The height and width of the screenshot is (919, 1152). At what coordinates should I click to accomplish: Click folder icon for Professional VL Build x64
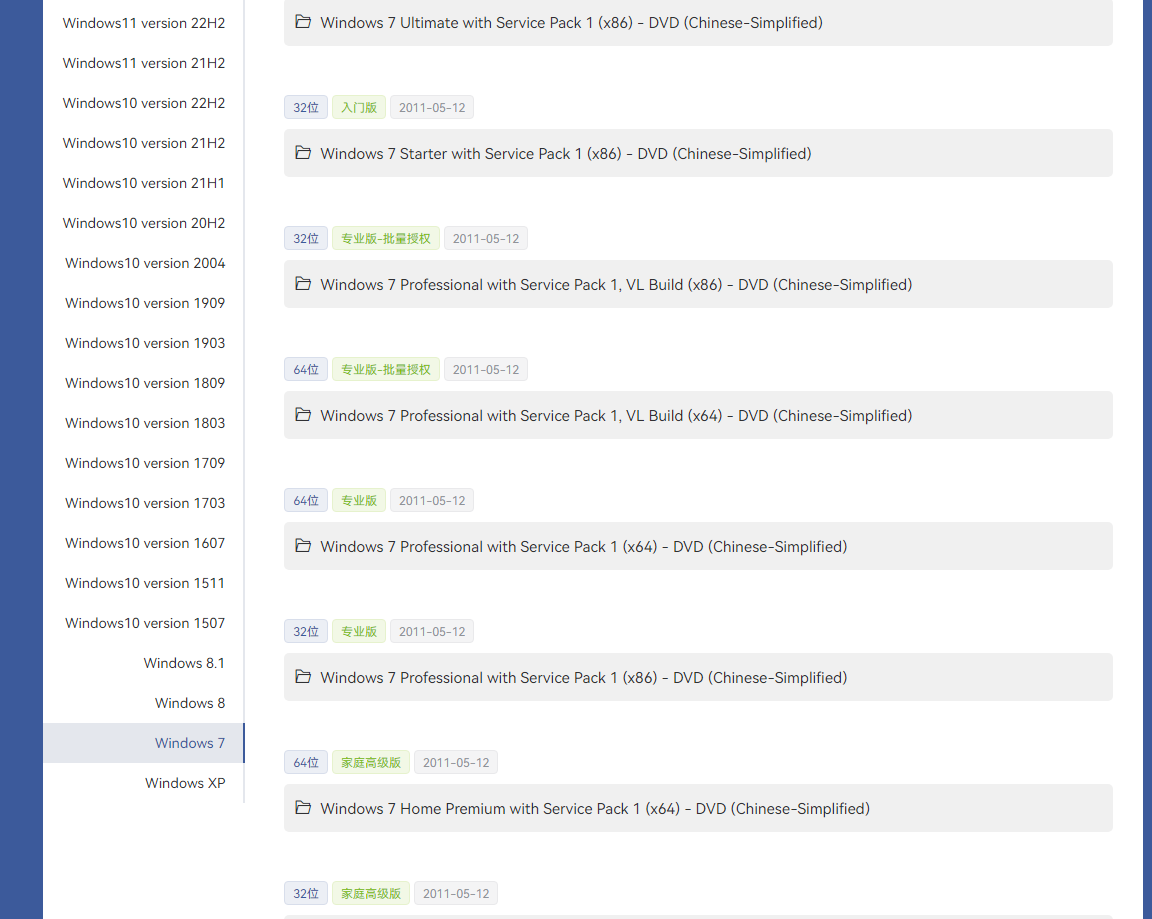(x=303, y=415)
